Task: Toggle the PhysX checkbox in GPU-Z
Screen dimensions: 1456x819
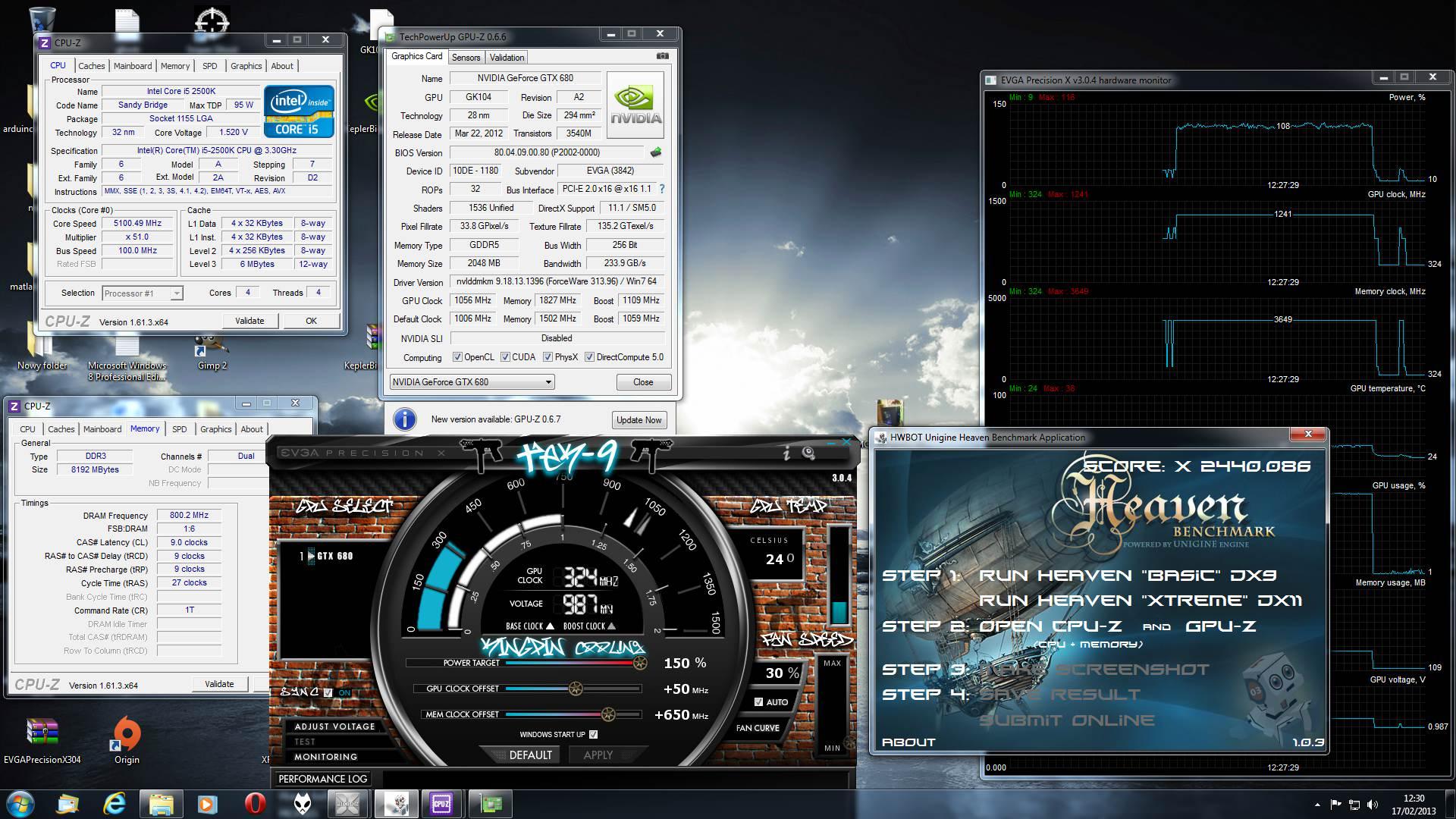Action: pyautogui.click(x=548, y=357)
